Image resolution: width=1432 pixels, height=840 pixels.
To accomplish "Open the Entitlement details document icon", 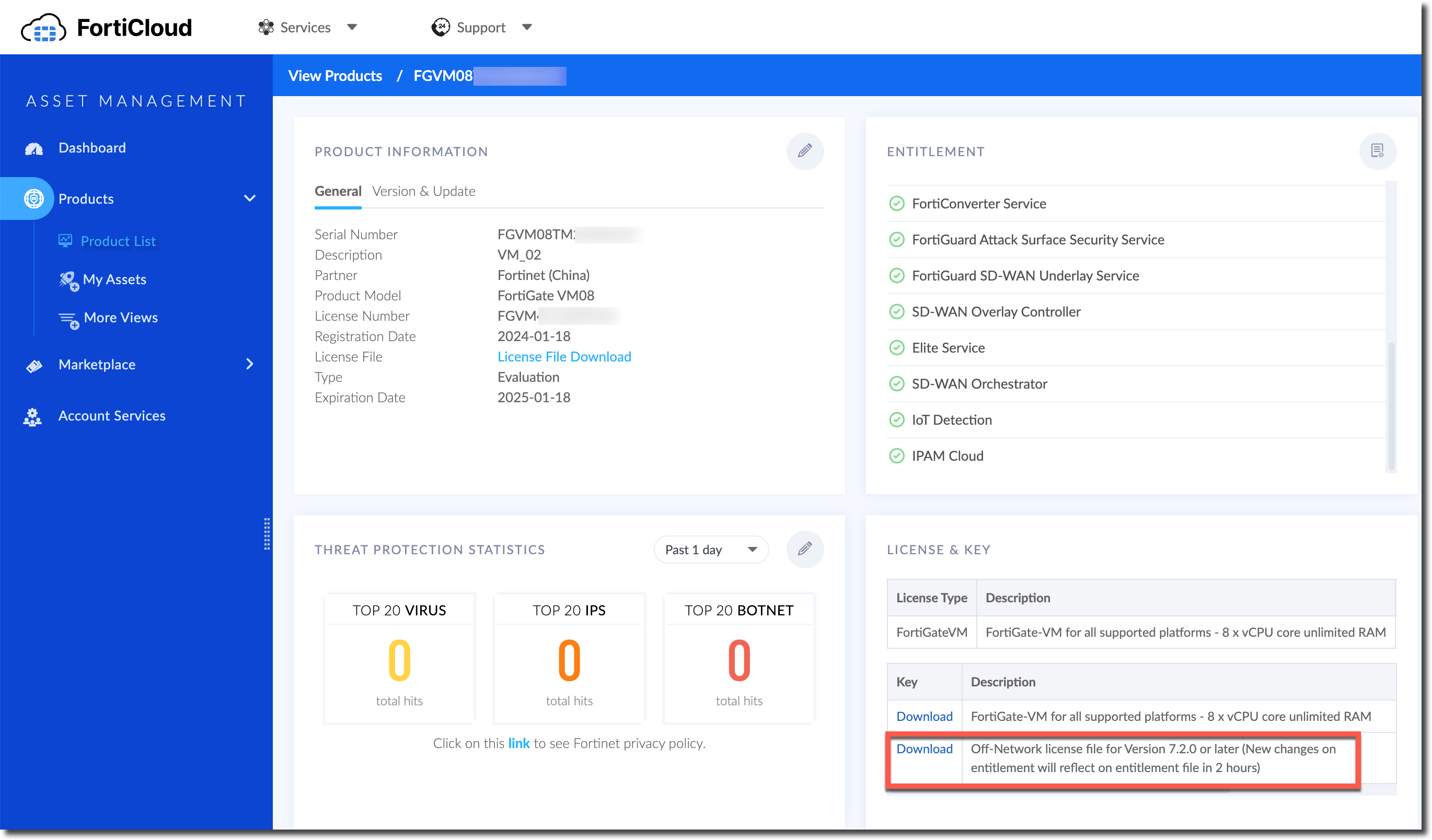I will point(1377,151).
